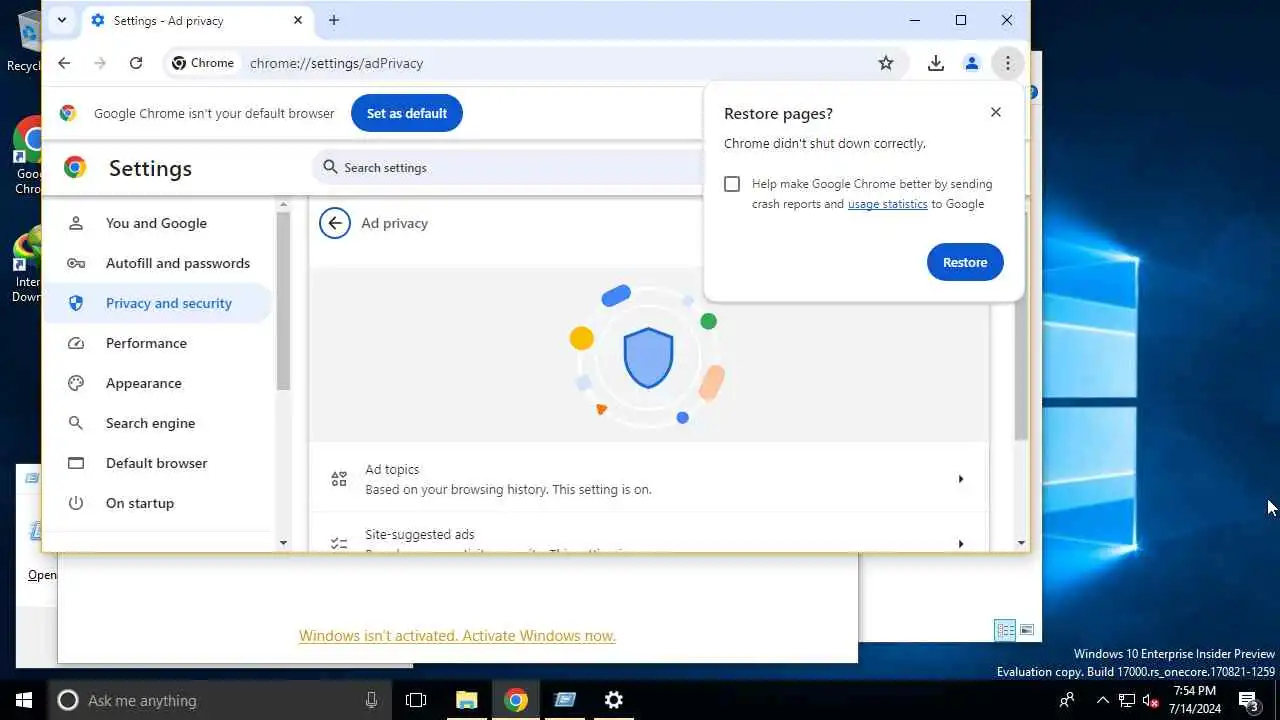
Task: Click the Ad topics icon
Action: pos(339,479)
